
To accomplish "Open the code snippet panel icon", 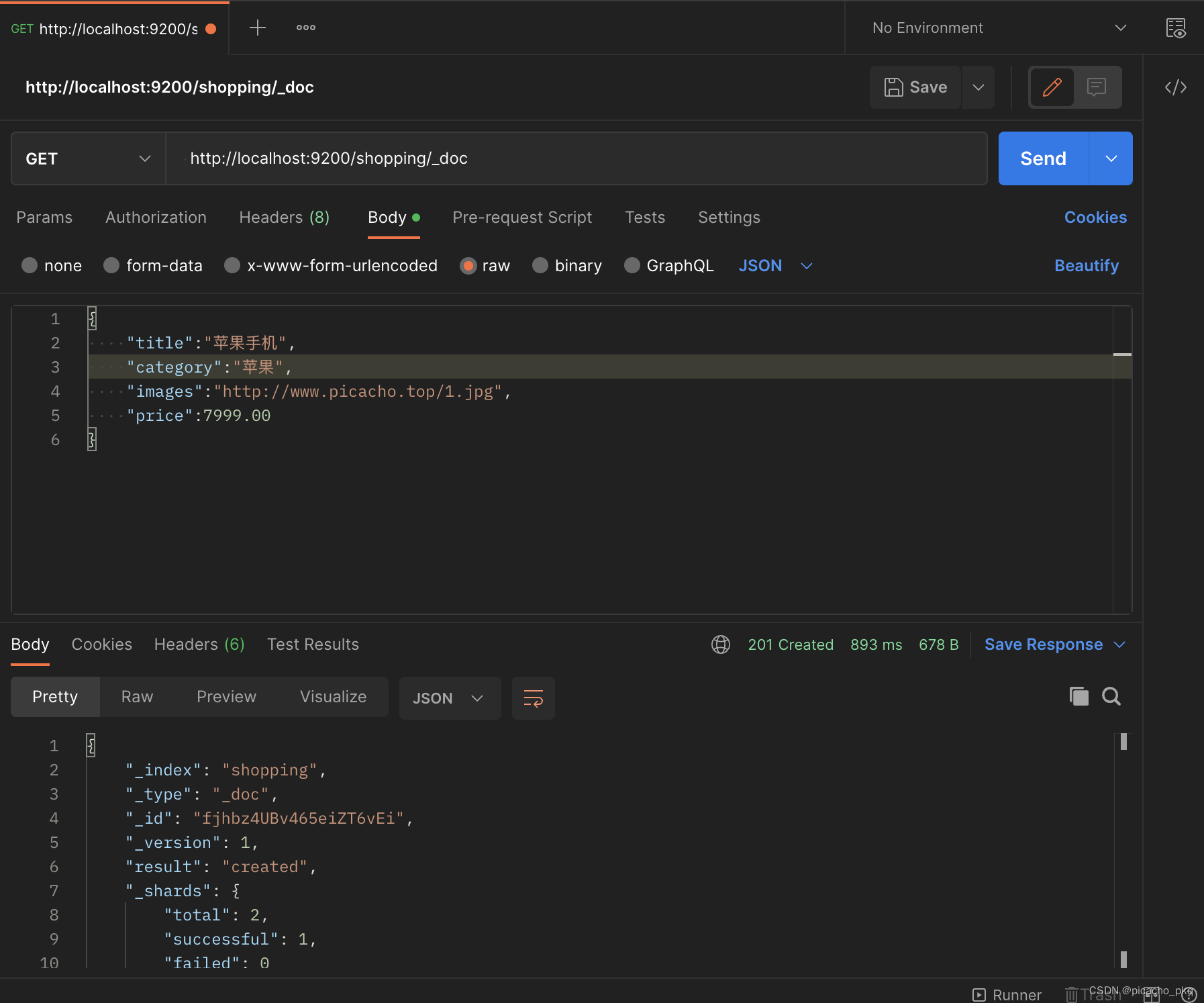I will (1175, 87).
